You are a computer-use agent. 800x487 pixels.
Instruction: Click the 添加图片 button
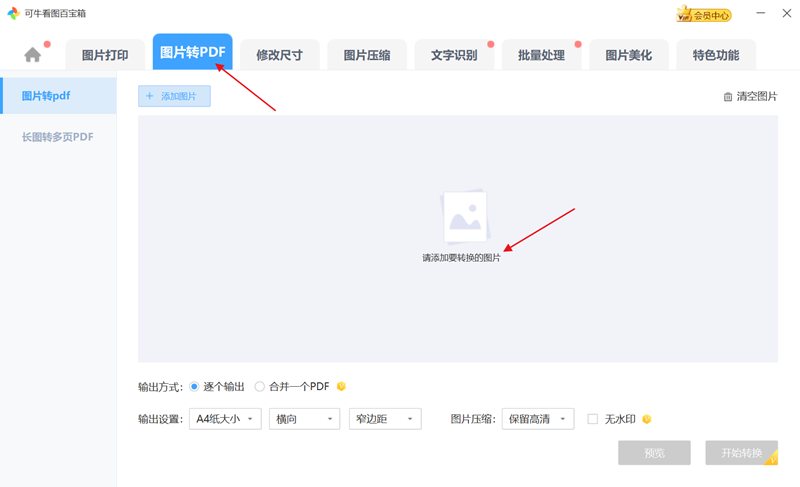coord(174,96)
